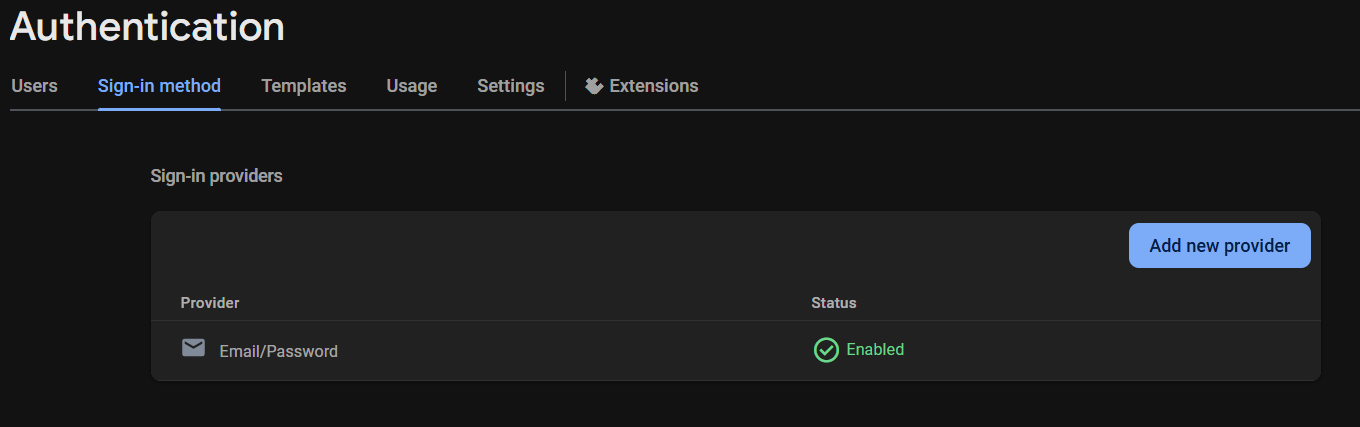Click the blue underline beneath Sign-in method
This screenshot has width=1360, height=427.
pyautogui.click(x=159, y=109)
